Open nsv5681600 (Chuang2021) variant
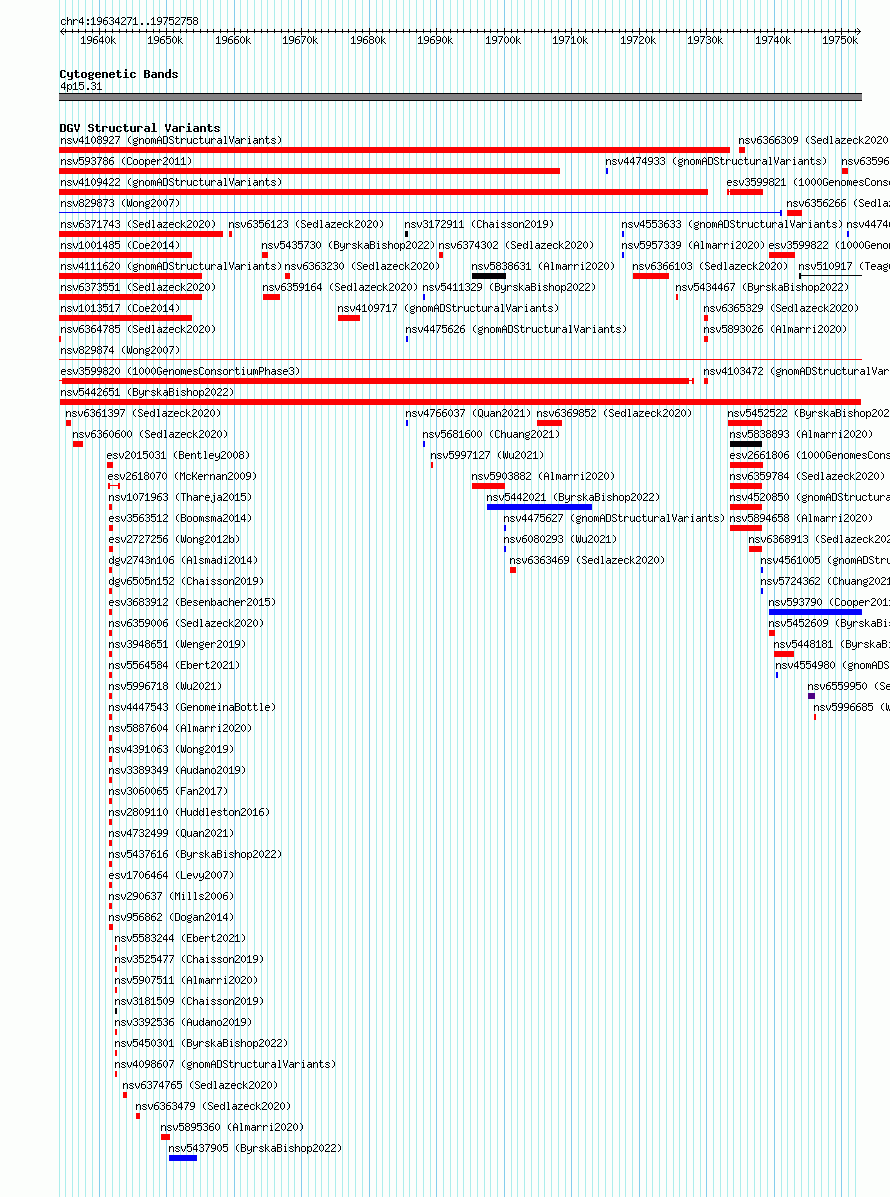Image resolution: width=890 pixels, height=1197 pixels. (491, 434)
